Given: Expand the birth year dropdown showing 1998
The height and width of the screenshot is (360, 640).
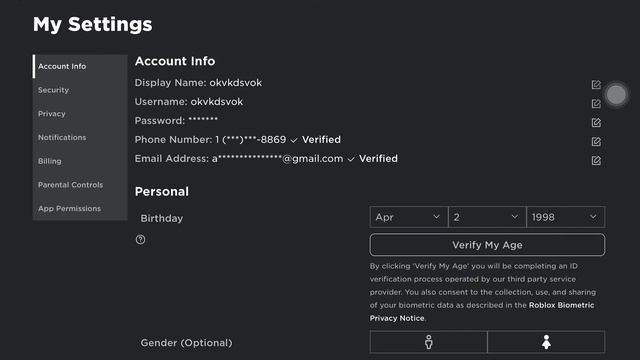Looking at the screenshot, I should coord(566,217).
